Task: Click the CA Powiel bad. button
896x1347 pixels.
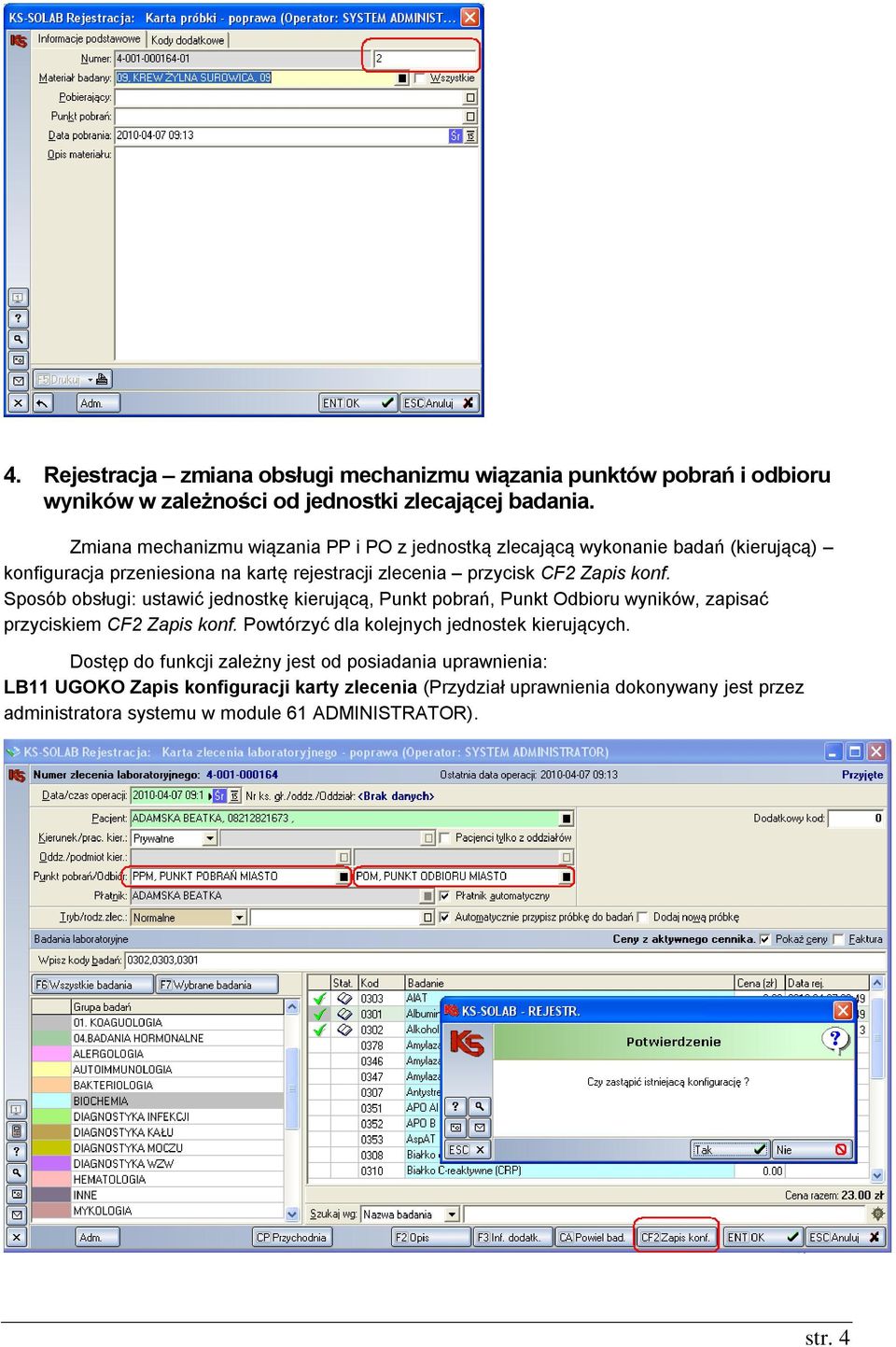Action: [595, 1238]
